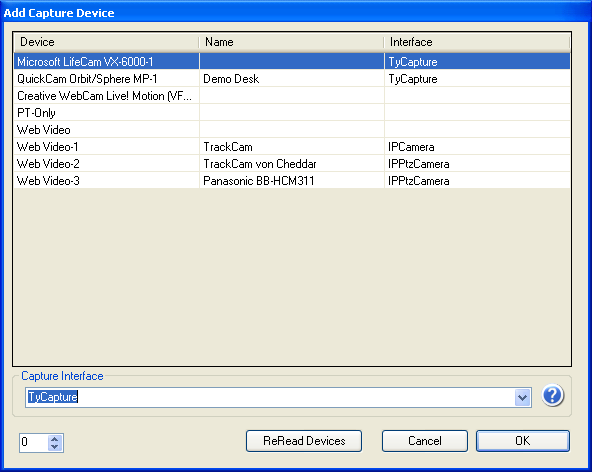Viewport: 592px width, 472px height.
Task: Confirm with the OK button
Action: tap(523, 441)
